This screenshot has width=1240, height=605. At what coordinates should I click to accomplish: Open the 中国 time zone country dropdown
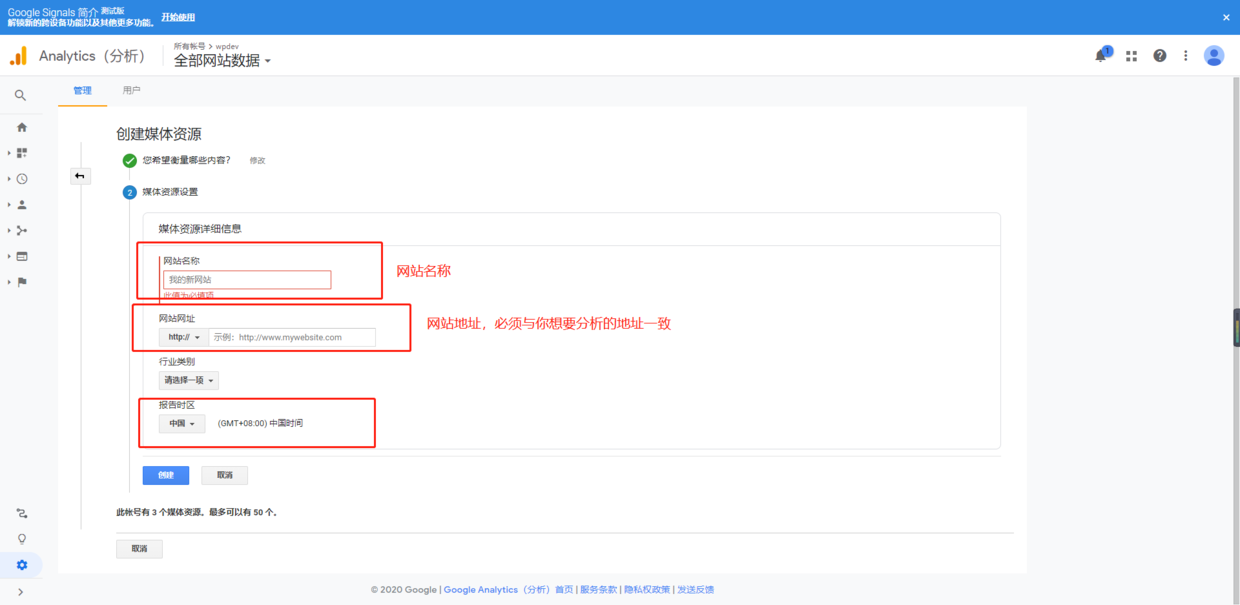pos(181,424)
